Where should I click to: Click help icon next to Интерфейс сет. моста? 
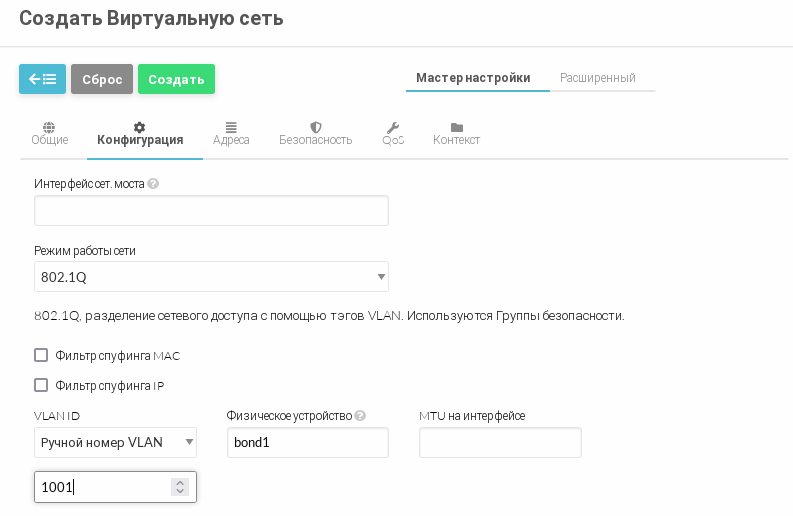click(153, 184)
